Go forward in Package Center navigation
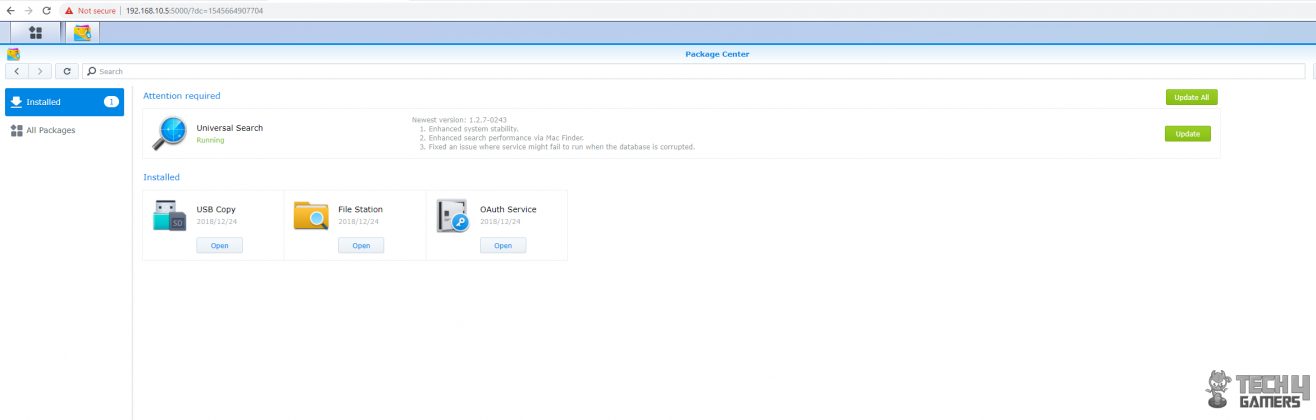 click(x=40, y=71)
